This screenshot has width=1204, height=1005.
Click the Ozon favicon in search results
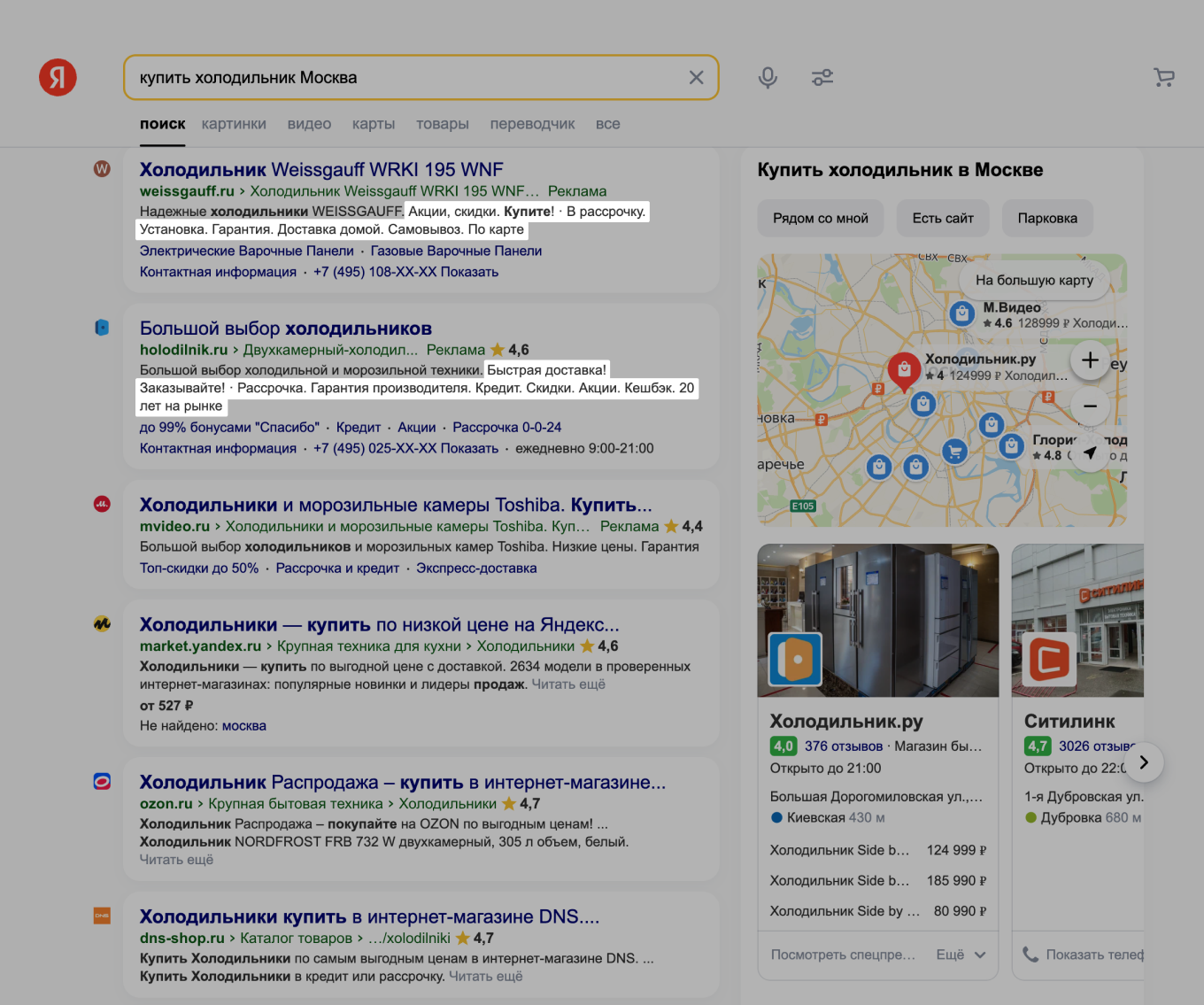tap(102, 781)
